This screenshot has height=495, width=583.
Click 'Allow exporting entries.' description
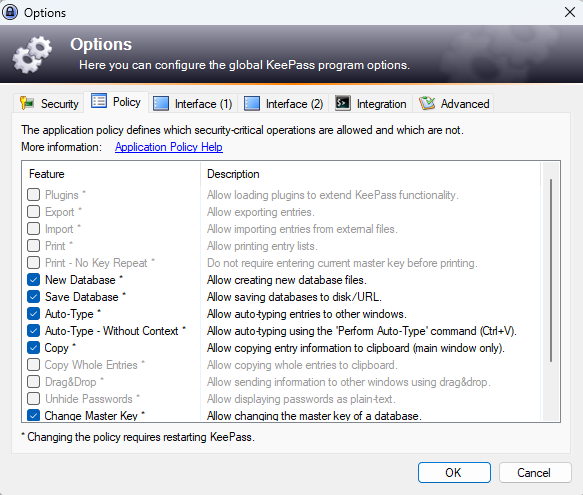pos(261,212)
